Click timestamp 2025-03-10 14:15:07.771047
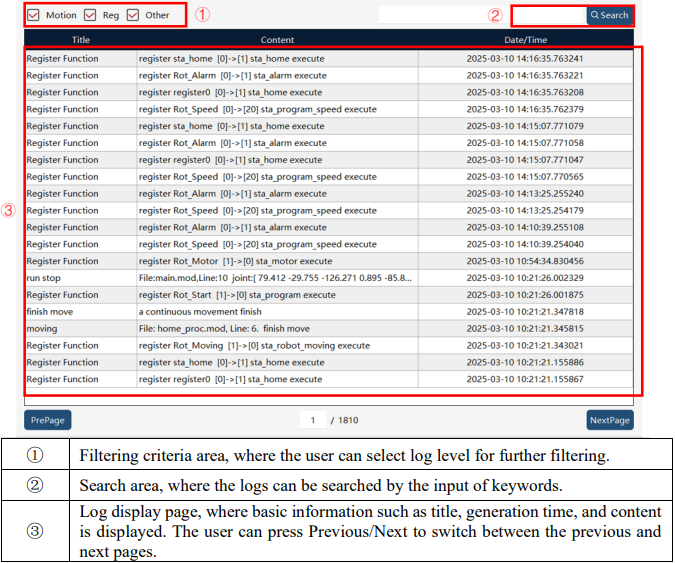The height and width of the screenshot is (563, 675). (x=525, y=160)
